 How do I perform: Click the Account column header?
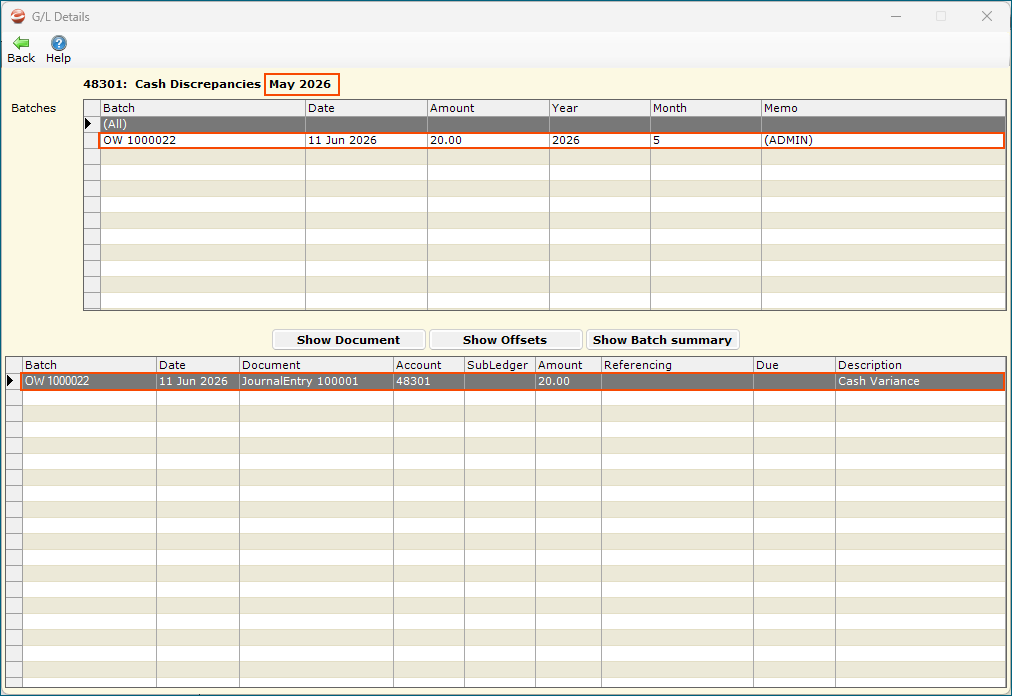(x=429, y=365)
